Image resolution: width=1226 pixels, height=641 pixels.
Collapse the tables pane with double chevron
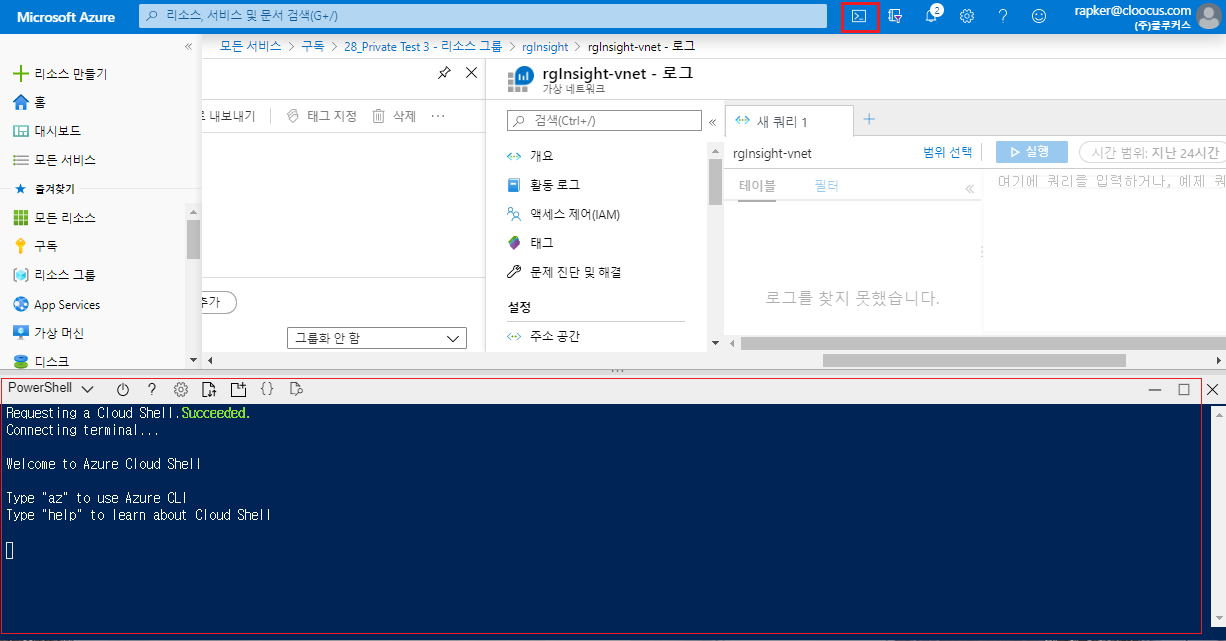click(x=969, y=188)
